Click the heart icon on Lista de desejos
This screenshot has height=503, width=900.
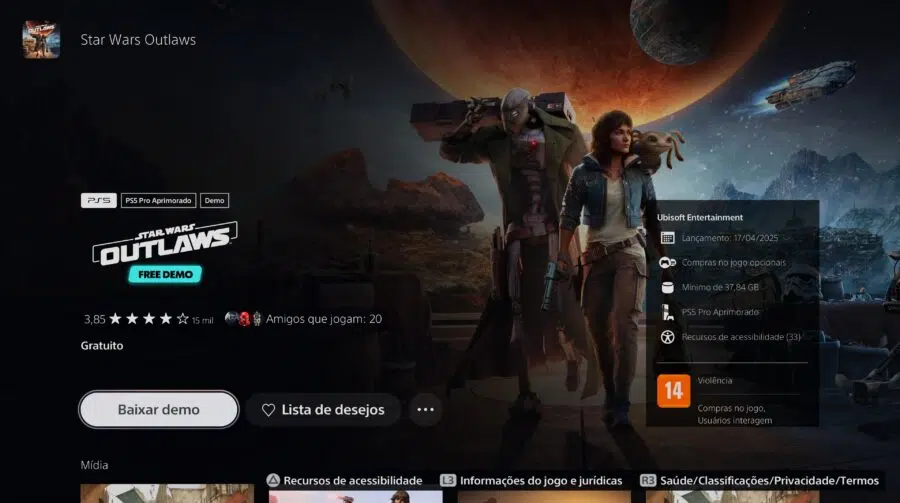(268, 410)
